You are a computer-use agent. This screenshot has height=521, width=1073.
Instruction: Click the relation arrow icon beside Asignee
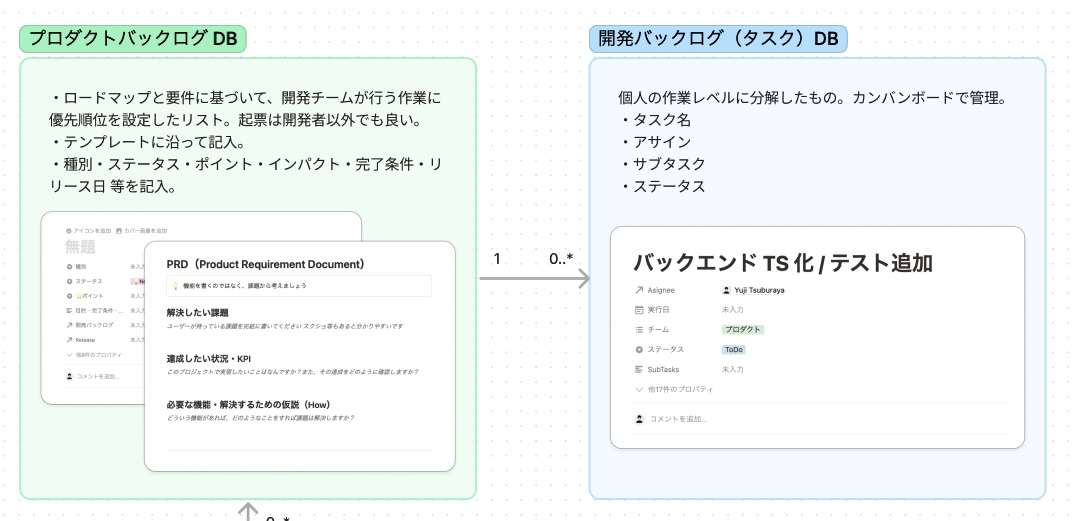click(x=639, y=290)
